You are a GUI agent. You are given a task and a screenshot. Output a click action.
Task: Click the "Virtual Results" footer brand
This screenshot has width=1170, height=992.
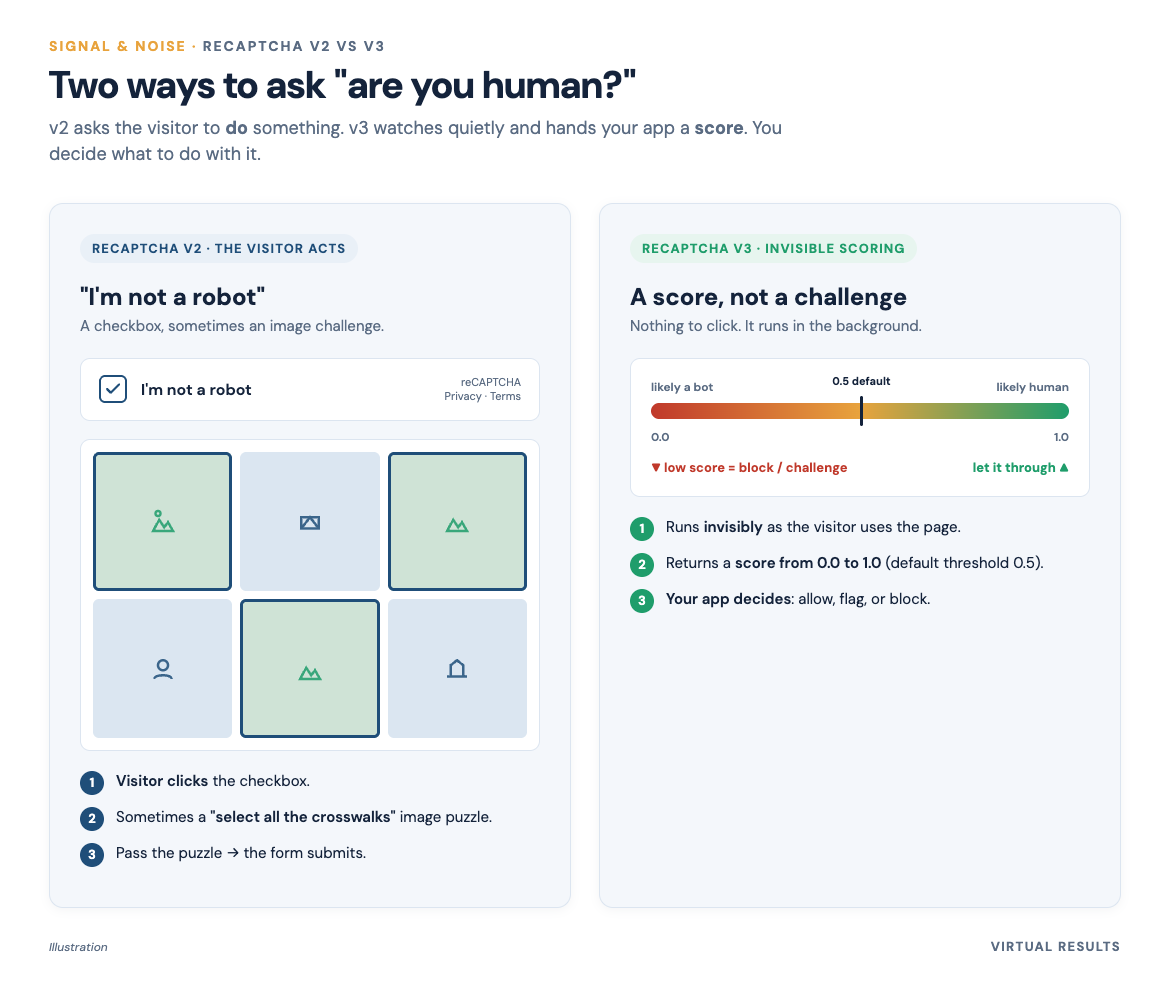[x=1055, y=946]
